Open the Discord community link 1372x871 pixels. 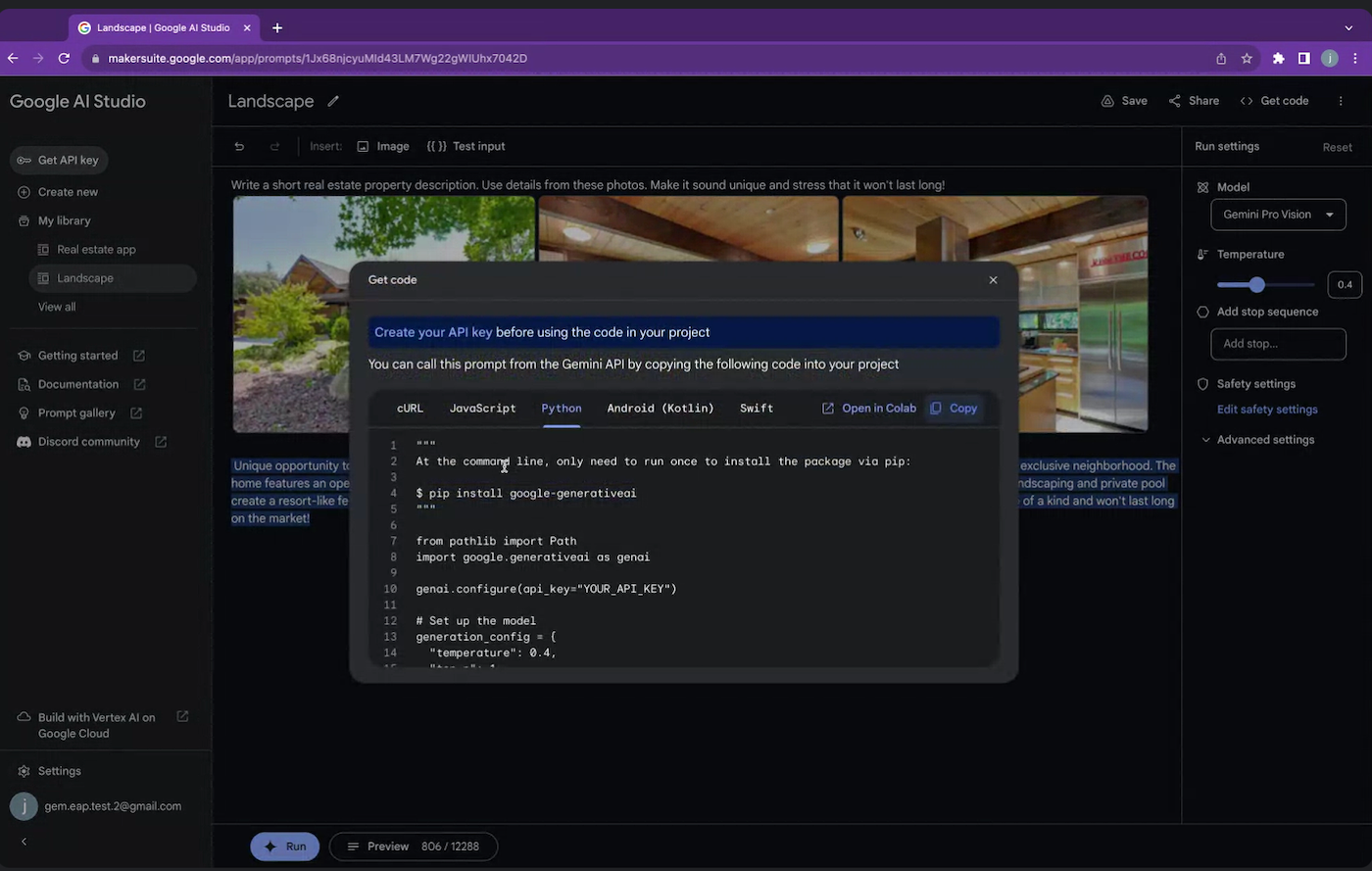88,441
